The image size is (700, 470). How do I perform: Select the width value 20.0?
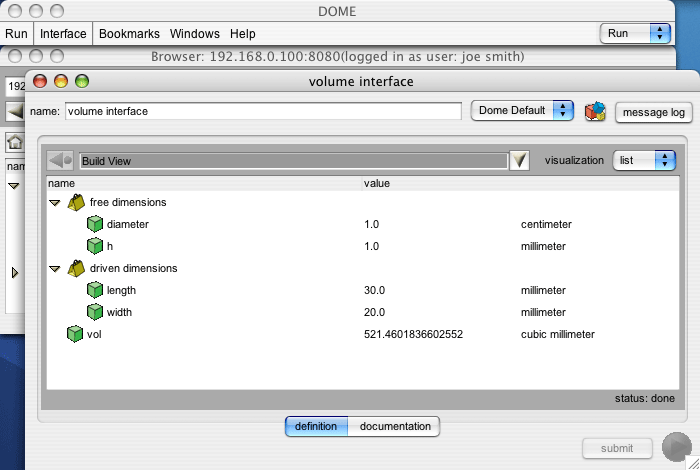click(x=374, y=312)
